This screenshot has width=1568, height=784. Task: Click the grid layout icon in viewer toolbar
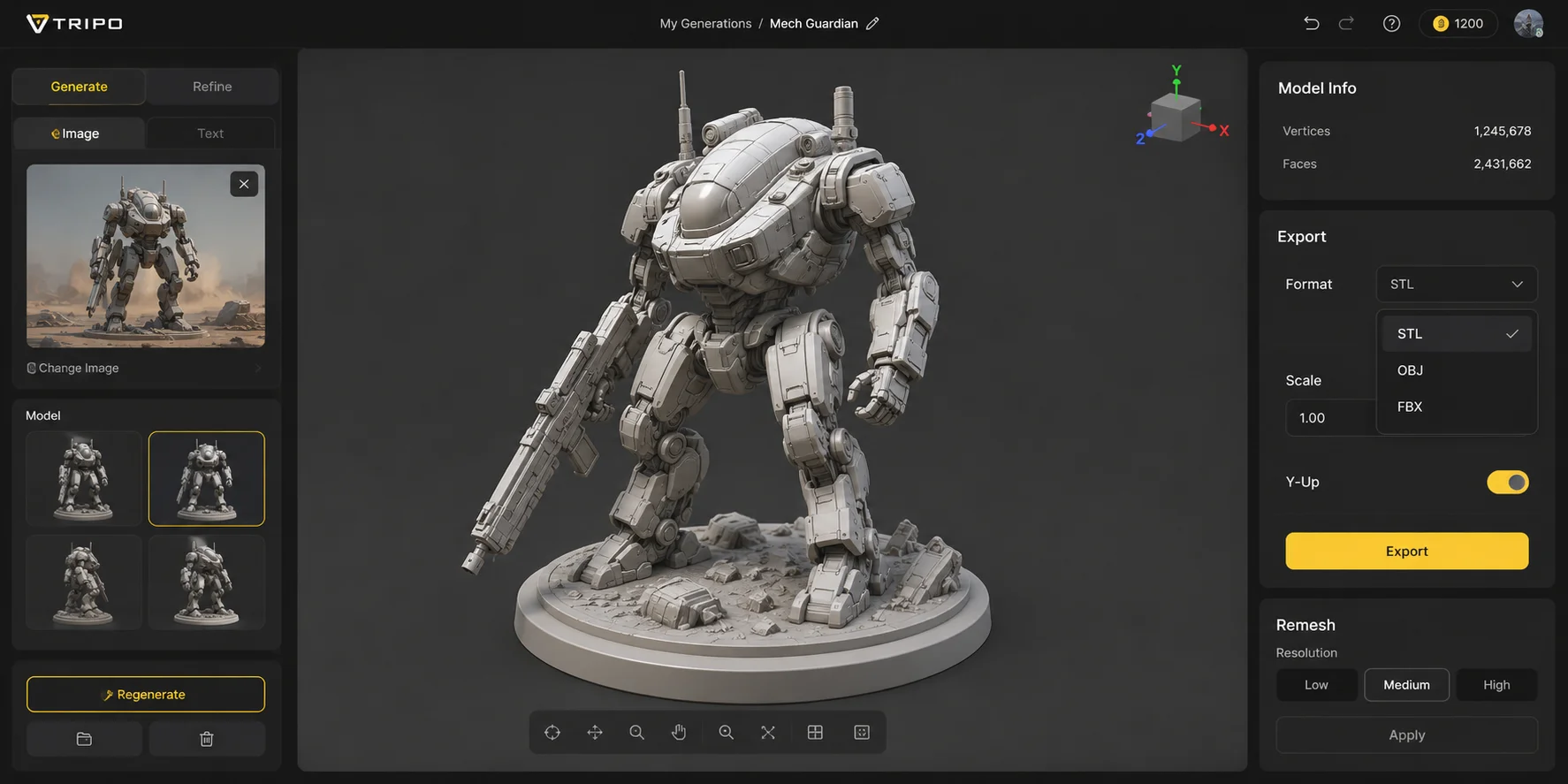coord(815,732)
